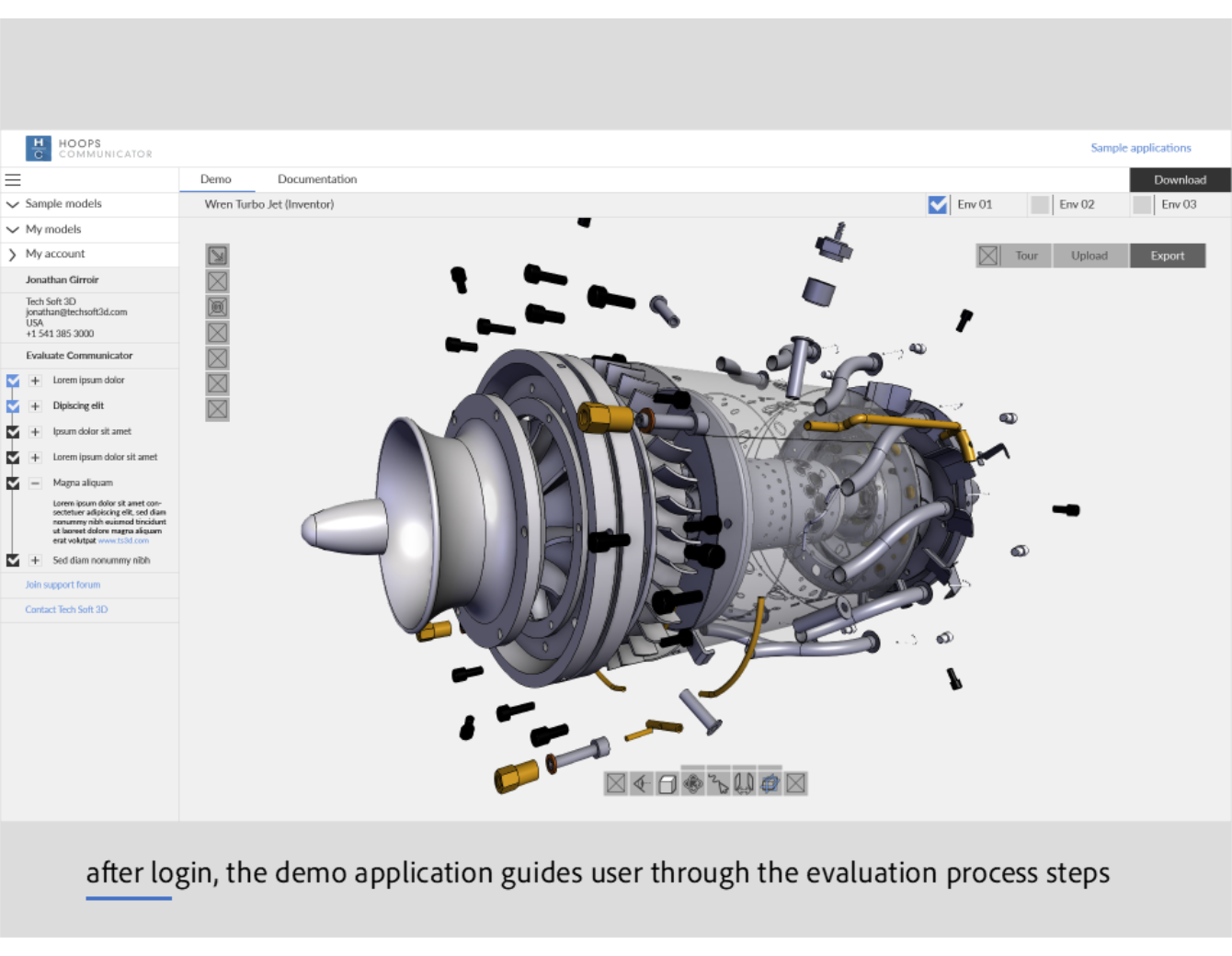Viewport: 1232px width, 956px height.
Task: Click the walkthrough tool icon near the cutting plane icon
Action: (744, 782)
